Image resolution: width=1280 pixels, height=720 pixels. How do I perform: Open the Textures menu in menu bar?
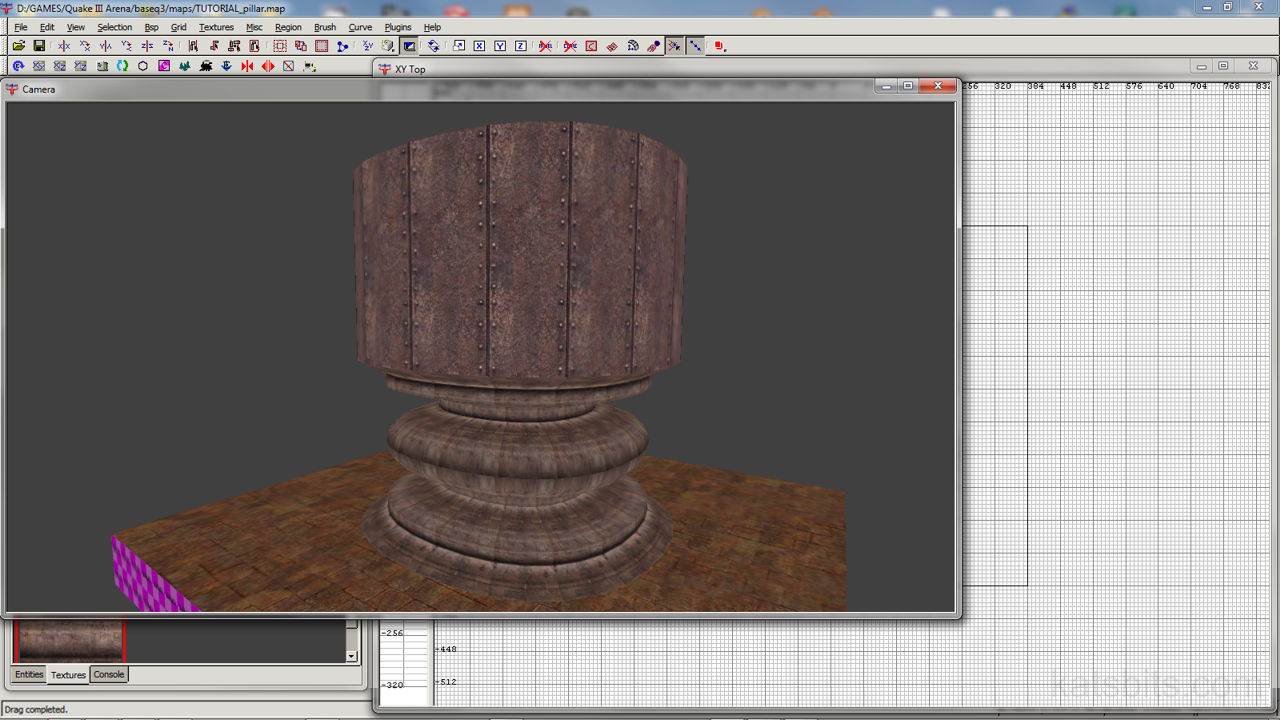[x=216, y=27]
